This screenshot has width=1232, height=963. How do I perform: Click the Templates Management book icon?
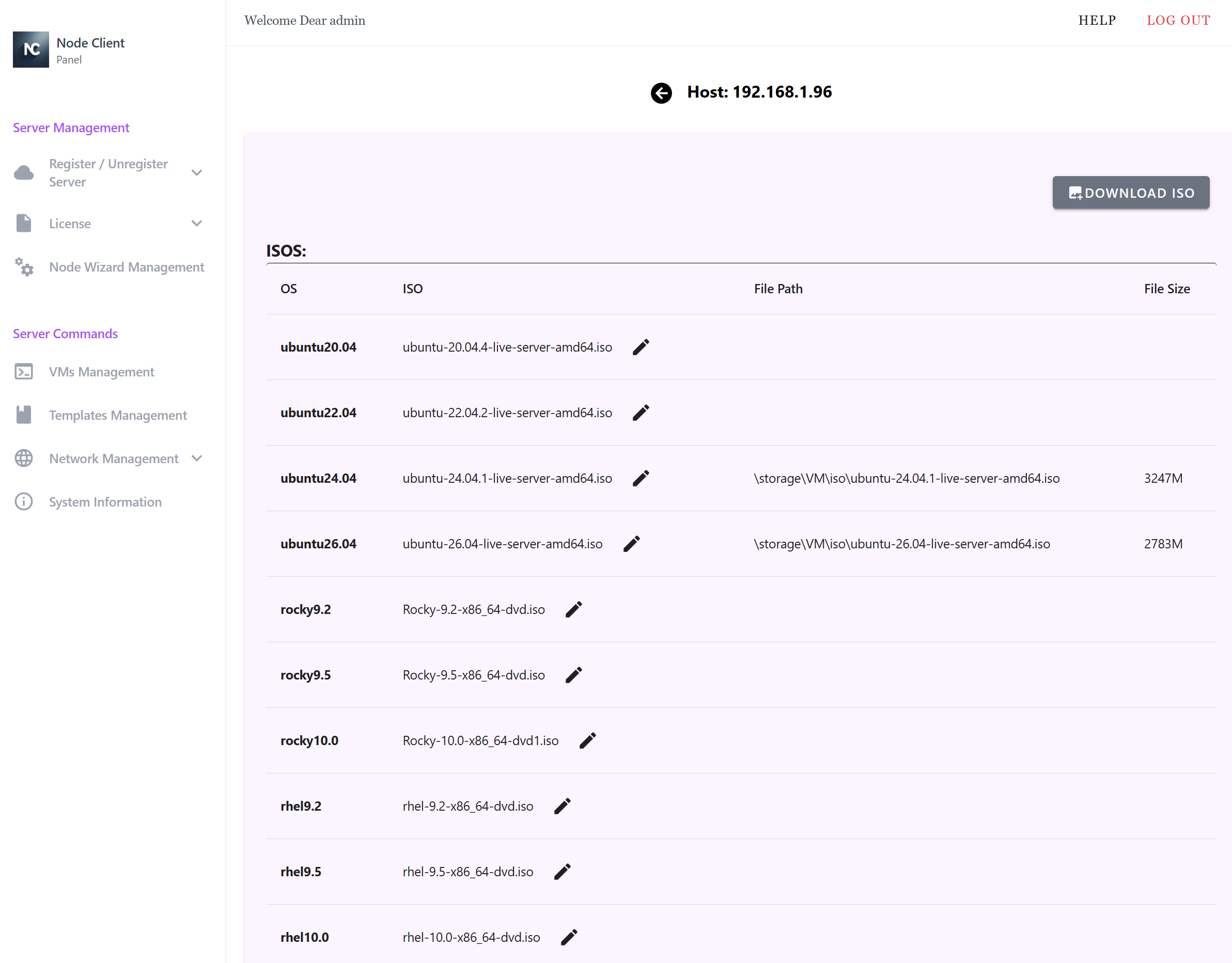24,415
